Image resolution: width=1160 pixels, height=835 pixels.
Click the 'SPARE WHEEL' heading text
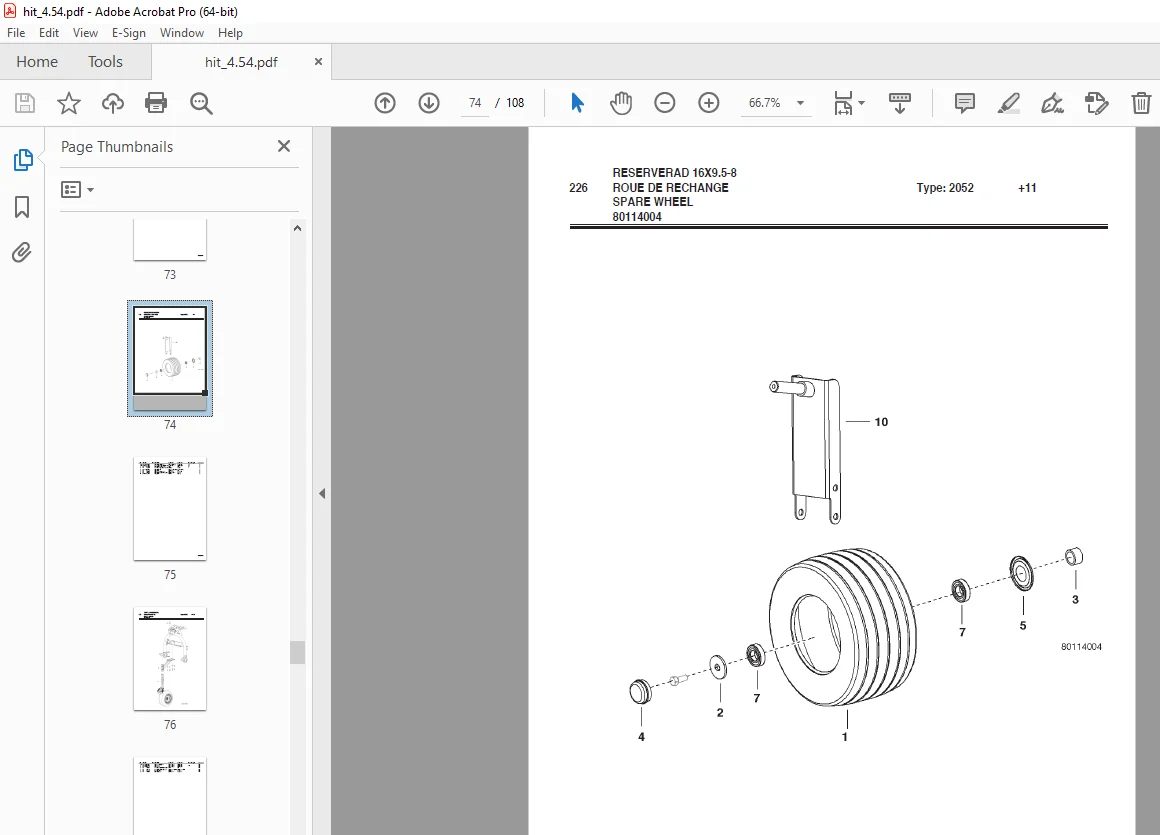coord(652,202)
